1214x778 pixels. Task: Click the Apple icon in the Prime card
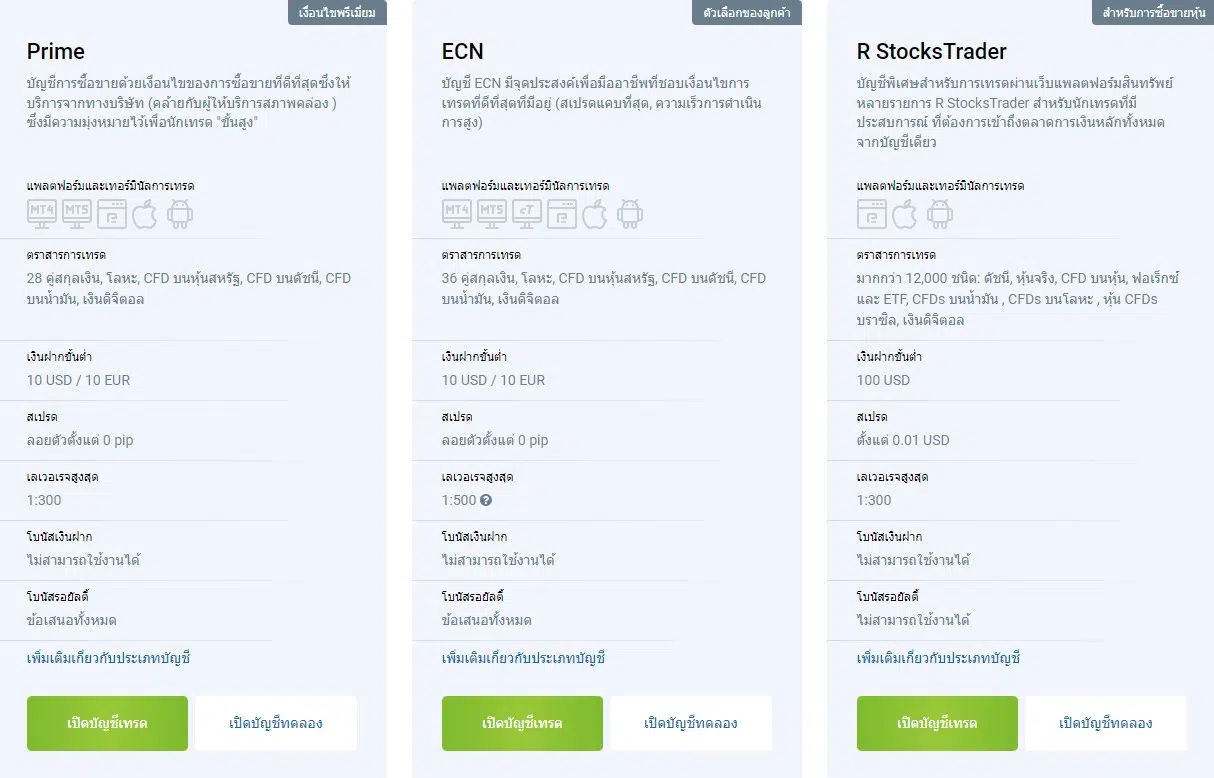pos(145,213)
